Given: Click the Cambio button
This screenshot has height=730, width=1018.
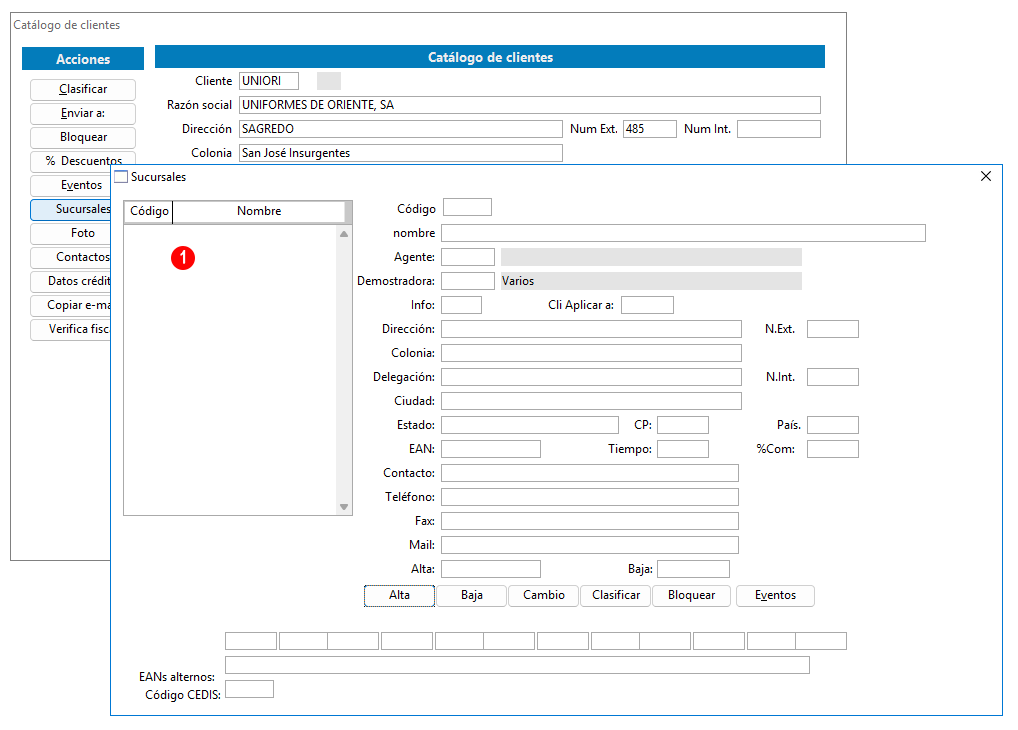Looking at the screenshot, I should click(x=543, y=596).
